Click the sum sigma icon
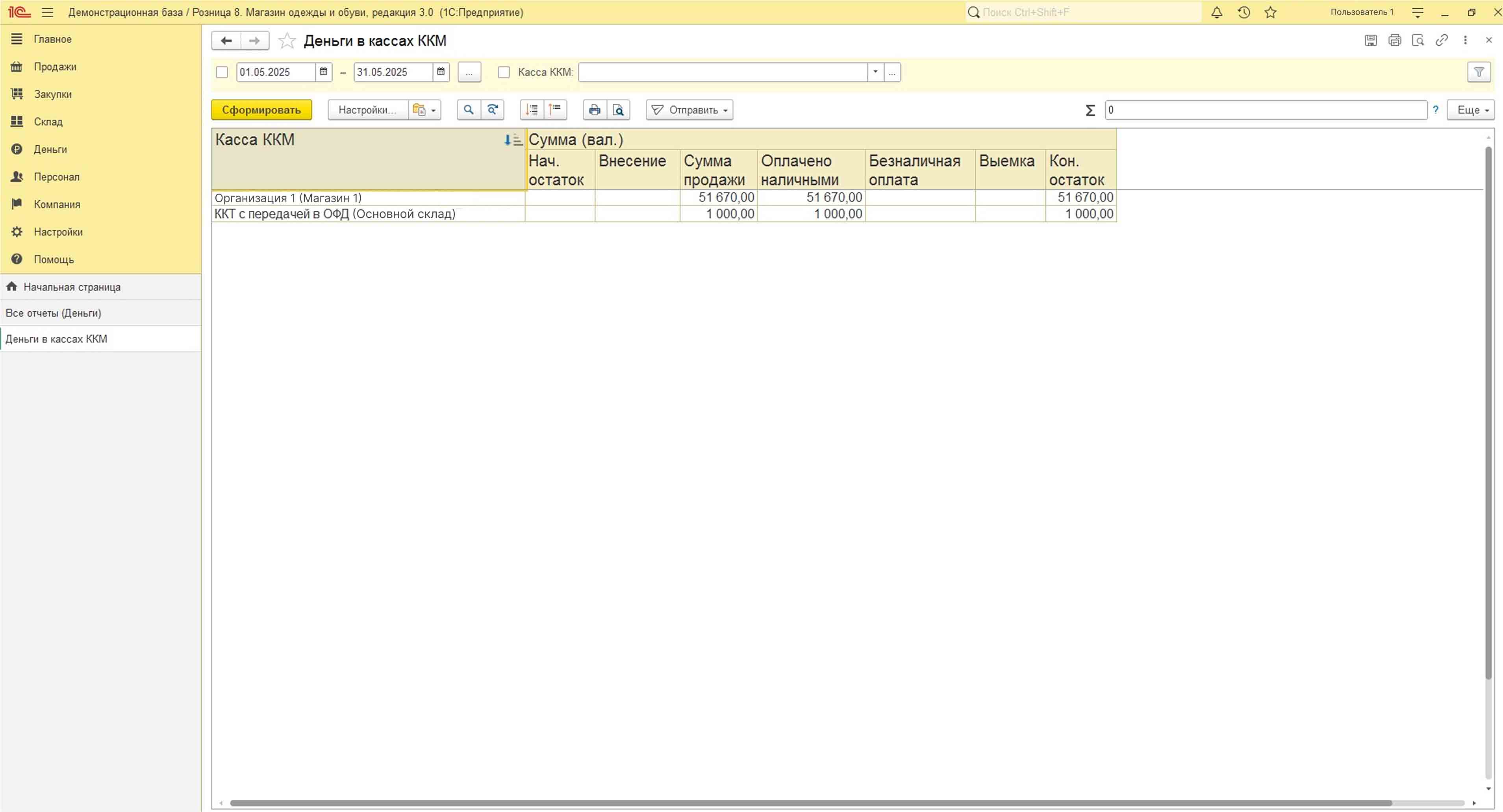 coord(1089,110)
